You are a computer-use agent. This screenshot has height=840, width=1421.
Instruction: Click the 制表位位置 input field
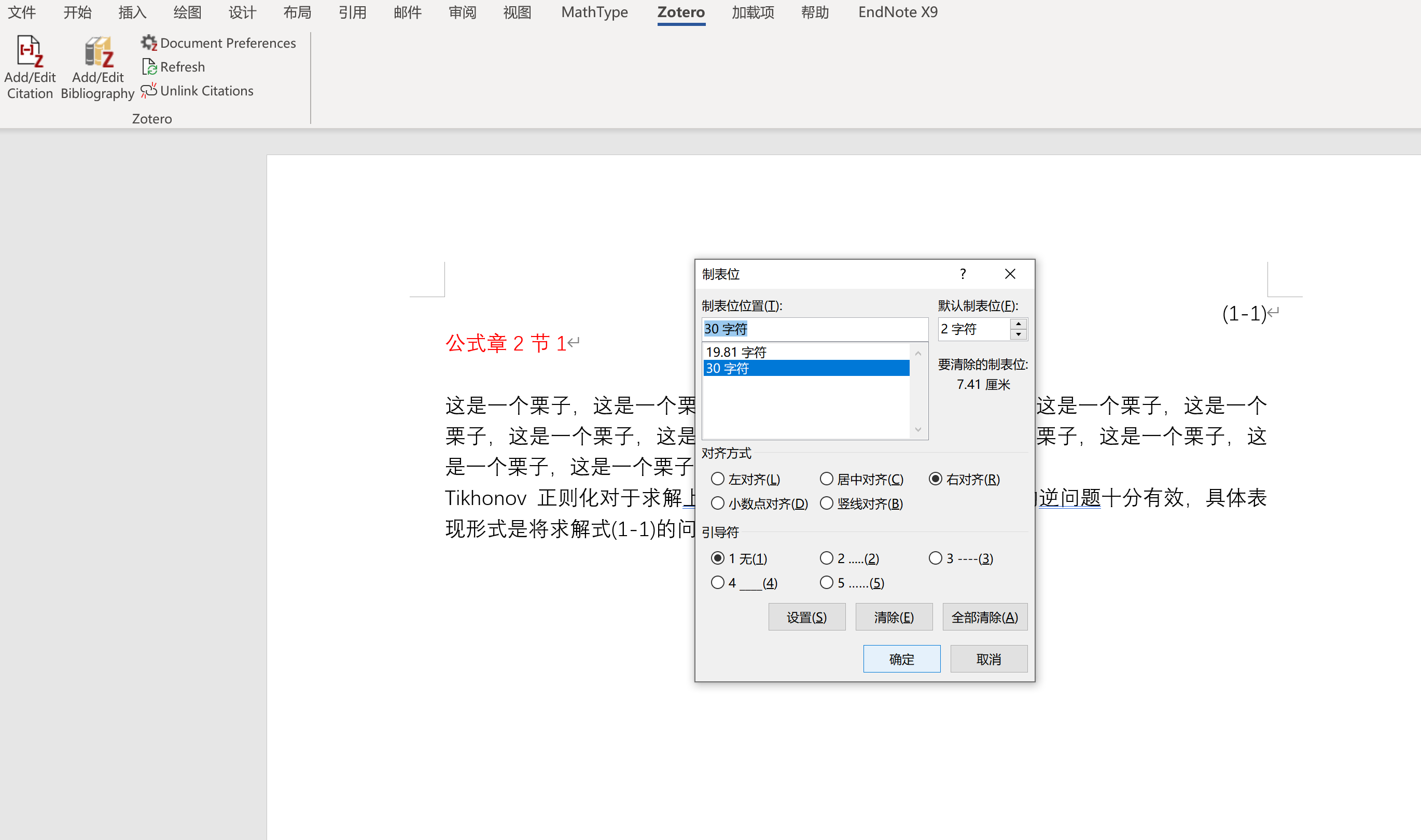pyautogui.click(x=814, y=329)
